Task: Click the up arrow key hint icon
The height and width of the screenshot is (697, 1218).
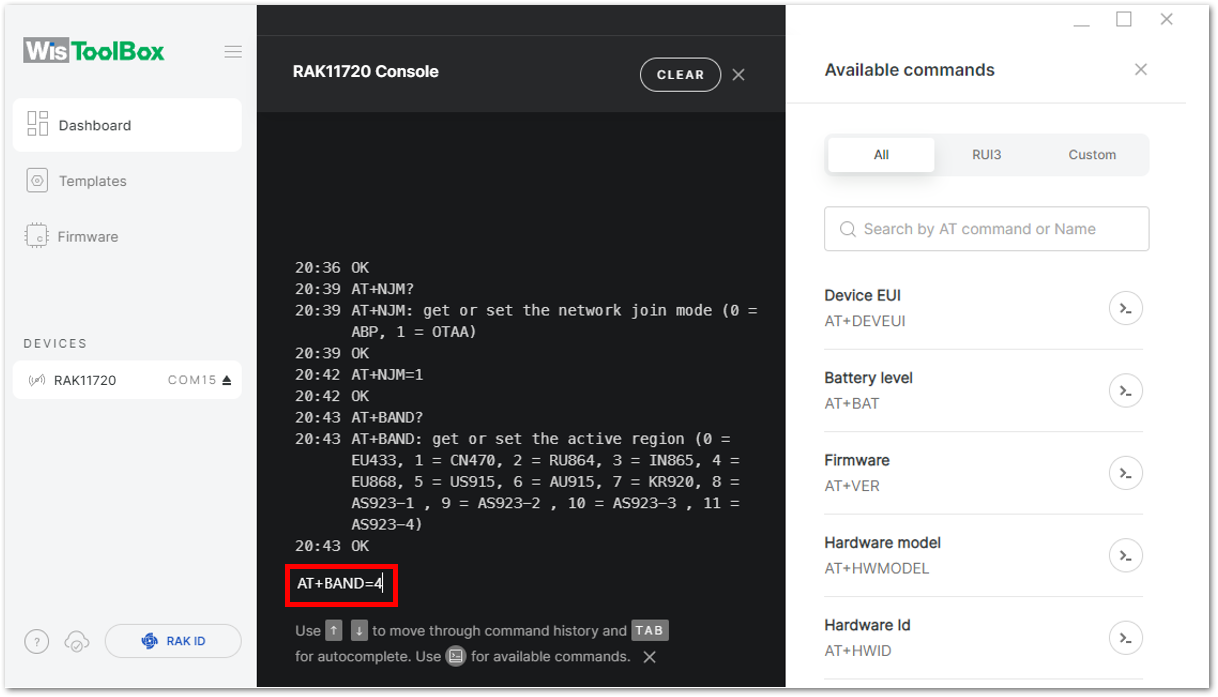Action: point(334,631)
